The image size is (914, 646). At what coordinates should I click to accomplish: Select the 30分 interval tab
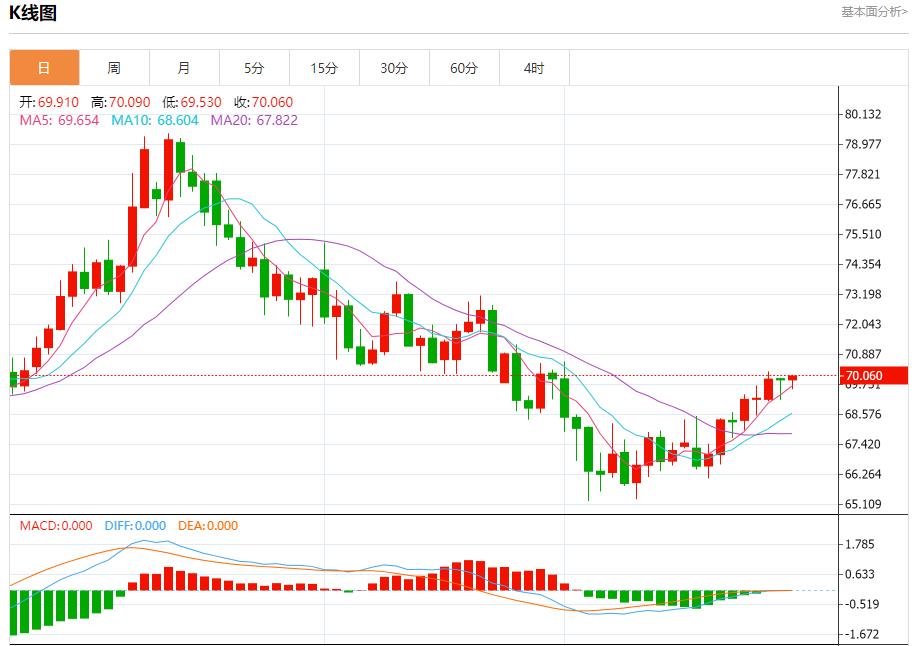tap(394, 68)
